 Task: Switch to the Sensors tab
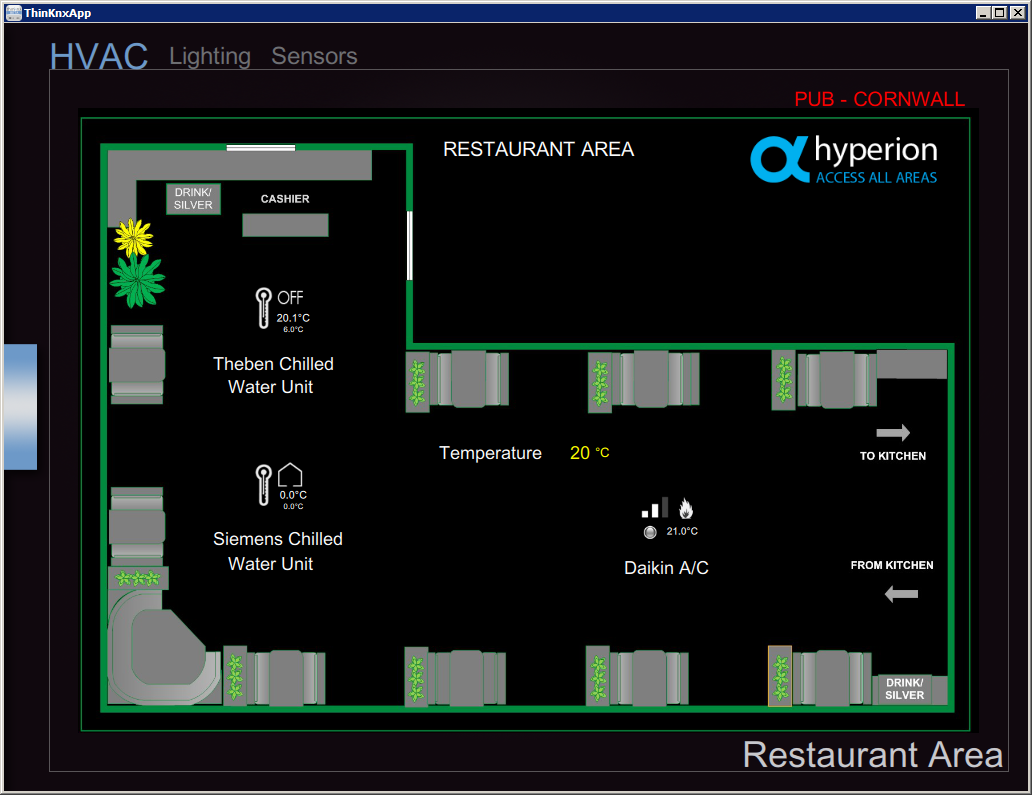click(x=314, y=57)
